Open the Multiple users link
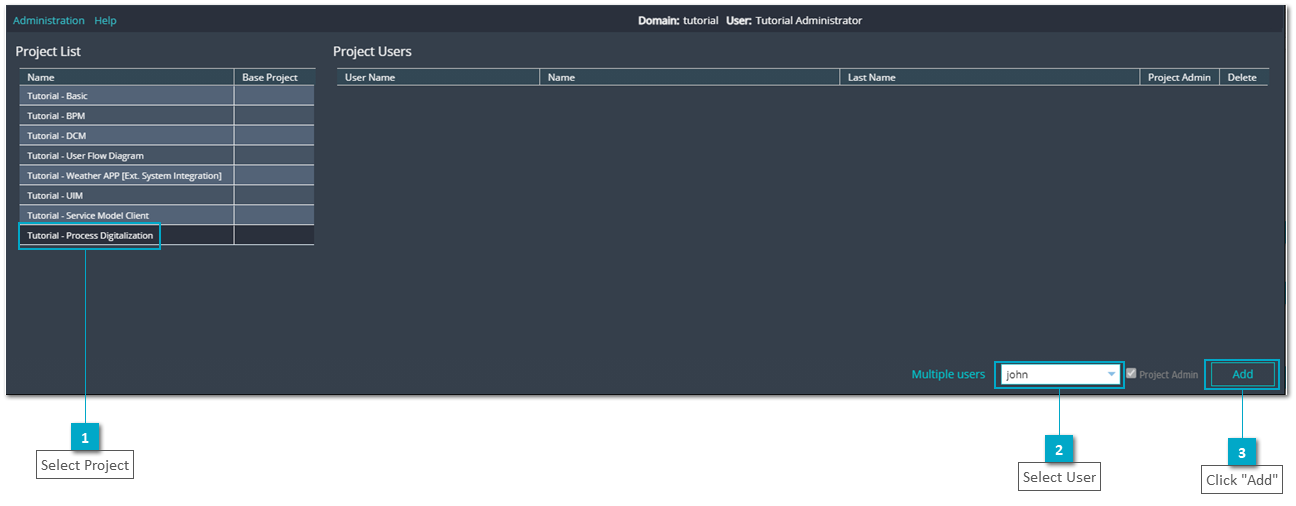This screenshot has width=1296, height=506. [948, 374]
